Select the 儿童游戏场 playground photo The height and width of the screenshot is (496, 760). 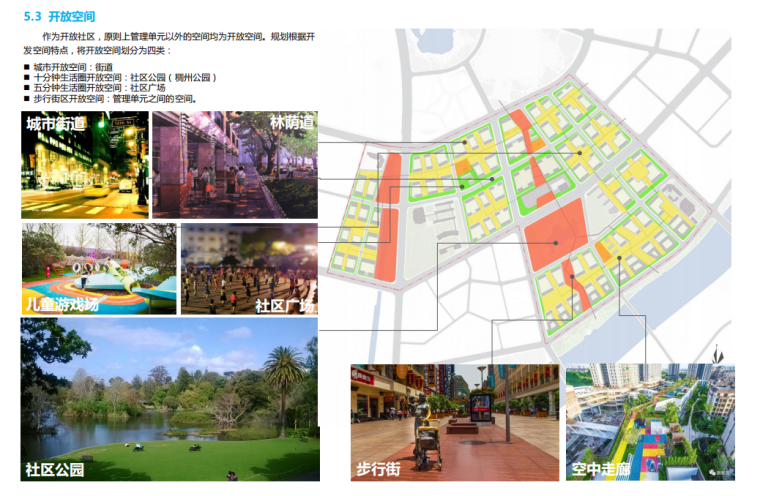(98, 268)
